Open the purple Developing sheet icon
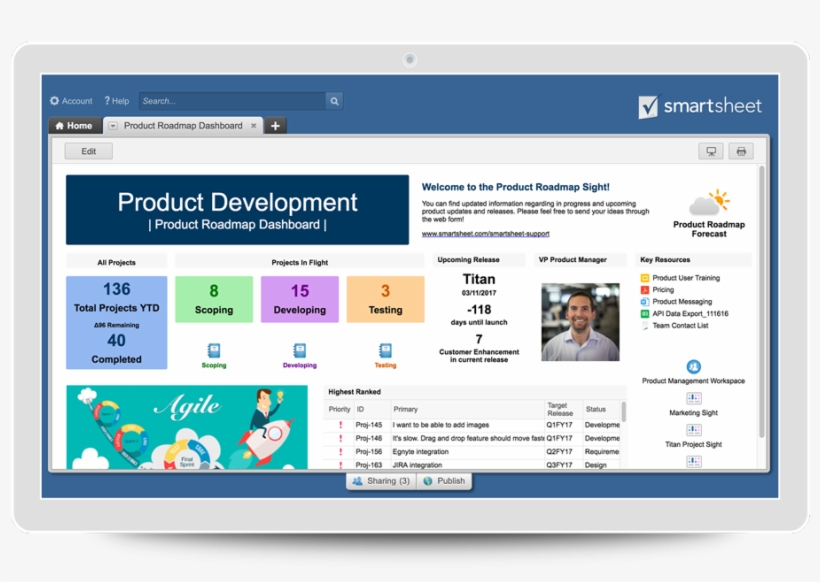This screenshot has height=582, width=820. [300, 350]
